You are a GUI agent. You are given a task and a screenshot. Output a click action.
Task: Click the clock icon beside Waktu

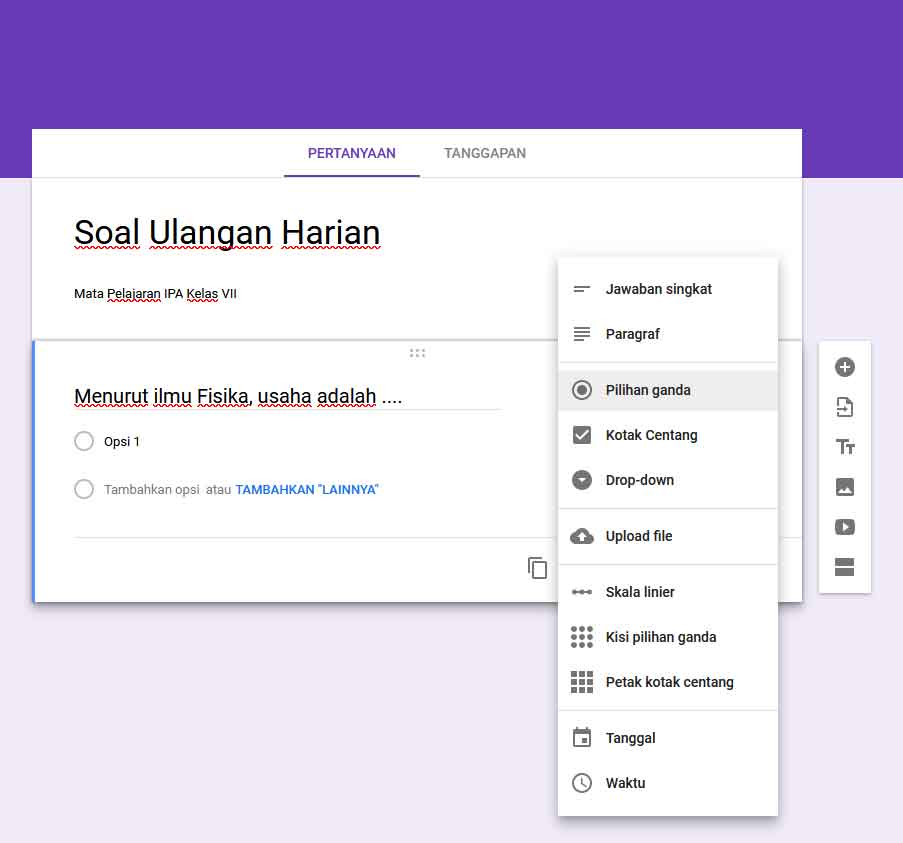pos(582,783)
